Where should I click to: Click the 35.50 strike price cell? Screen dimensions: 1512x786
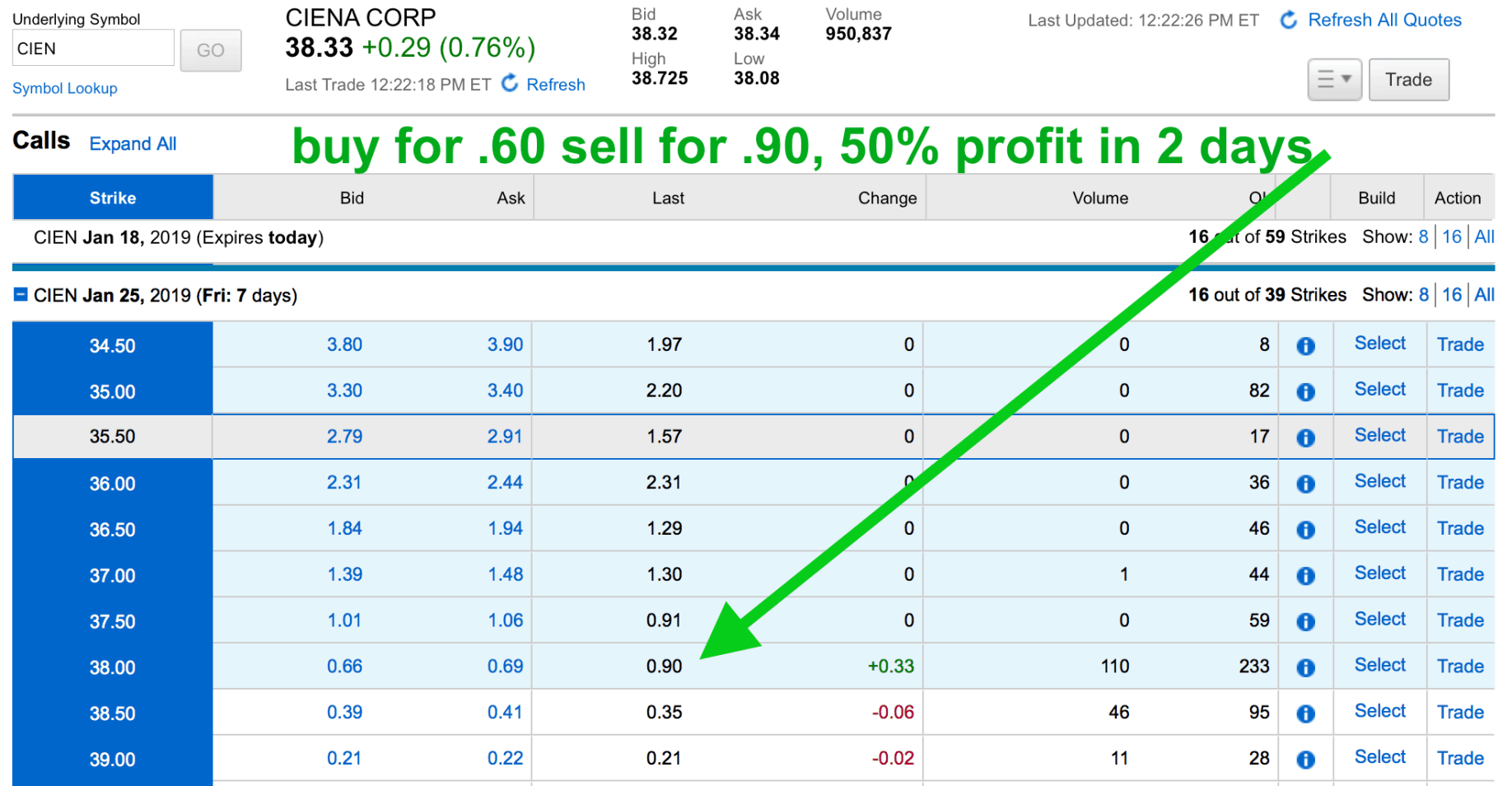tap(113, 437)
